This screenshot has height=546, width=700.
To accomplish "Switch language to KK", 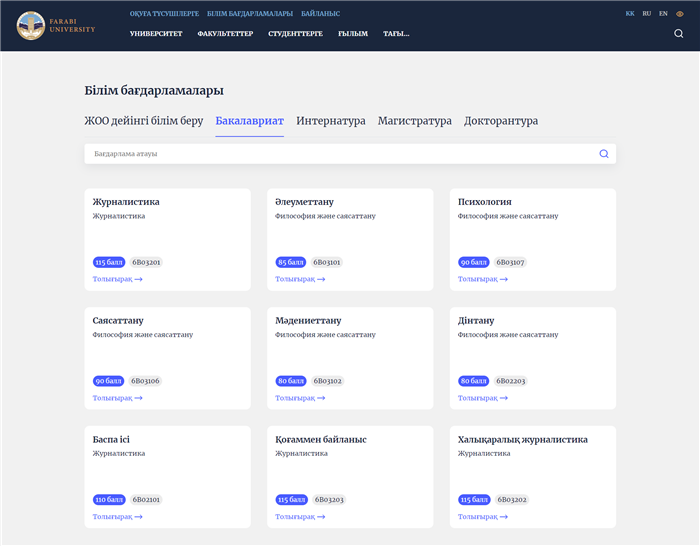I will pos(630,14).
